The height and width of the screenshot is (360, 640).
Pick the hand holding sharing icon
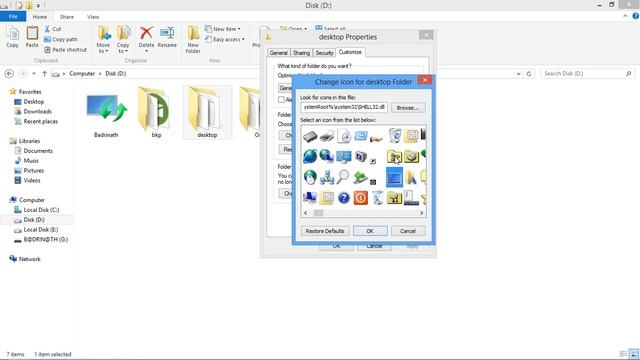tap(376, 139)
